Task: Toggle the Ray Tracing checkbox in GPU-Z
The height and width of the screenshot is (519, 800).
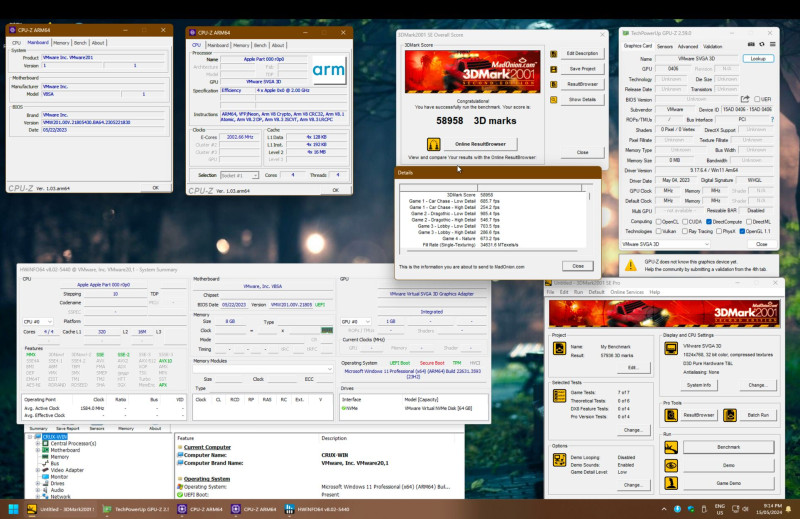Action: (685, 231)
